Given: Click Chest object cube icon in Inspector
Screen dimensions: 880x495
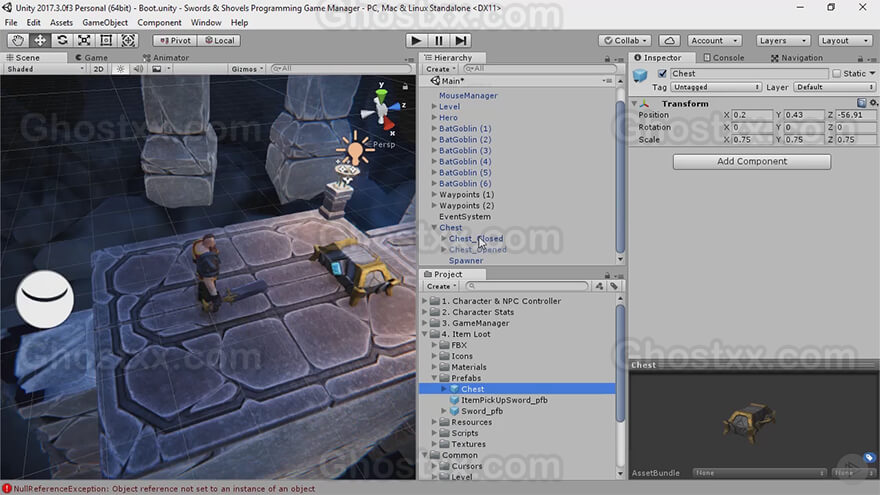Looking at the screenshot, I should pyautogui.click(x=640, y=75).
